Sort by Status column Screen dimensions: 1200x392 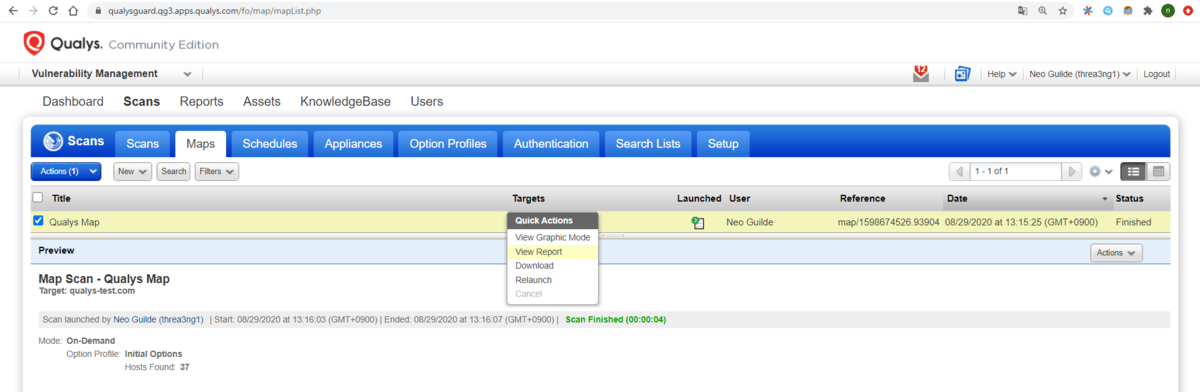click(x=1129, y=198)
